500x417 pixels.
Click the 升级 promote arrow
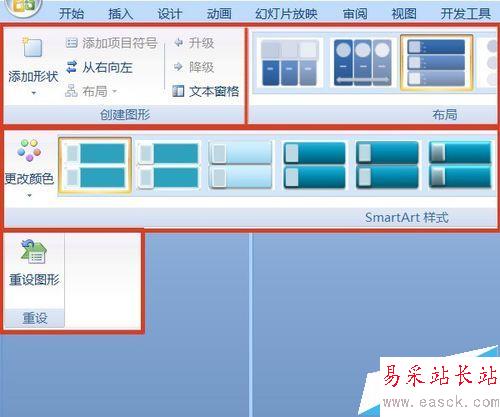click(x=179, y=43)
